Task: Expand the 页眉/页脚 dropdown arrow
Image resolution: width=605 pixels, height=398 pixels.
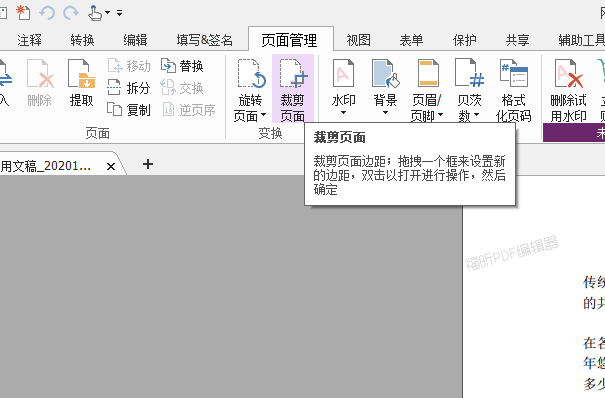Action: pos(441,115)
